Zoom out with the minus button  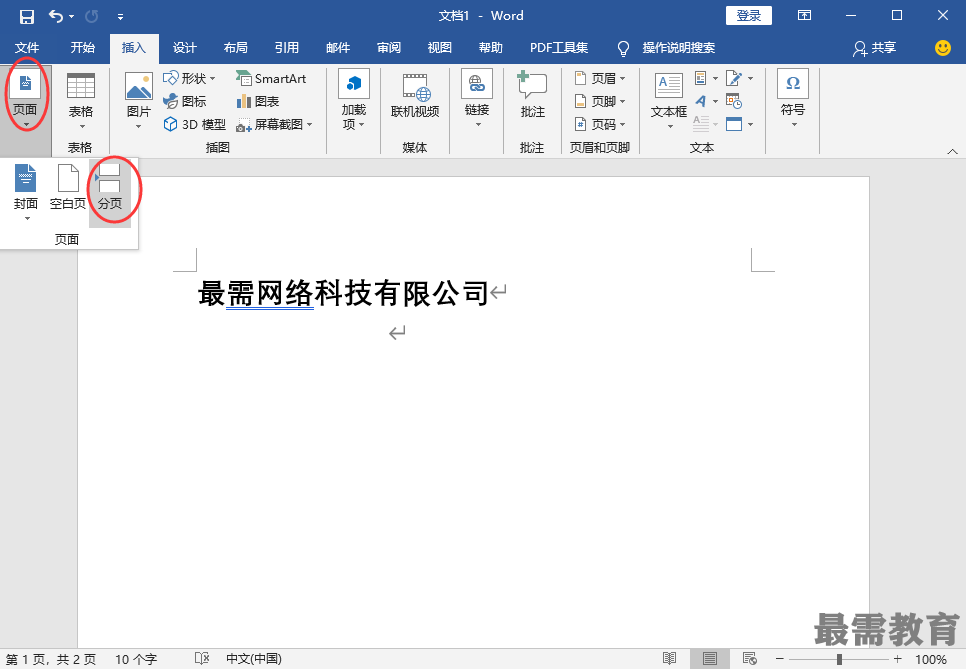pos(779,659)
